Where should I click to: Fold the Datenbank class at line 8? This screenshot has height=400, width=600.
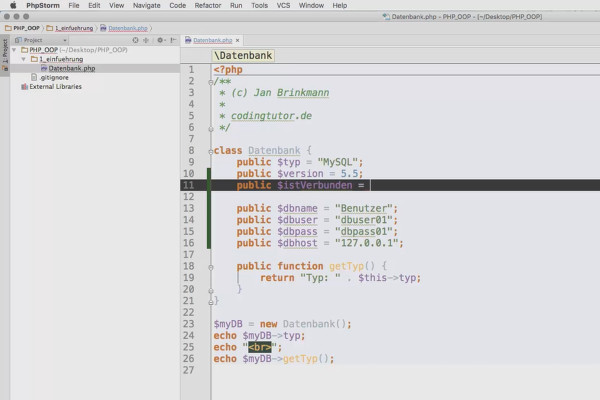tap(210, 152)
